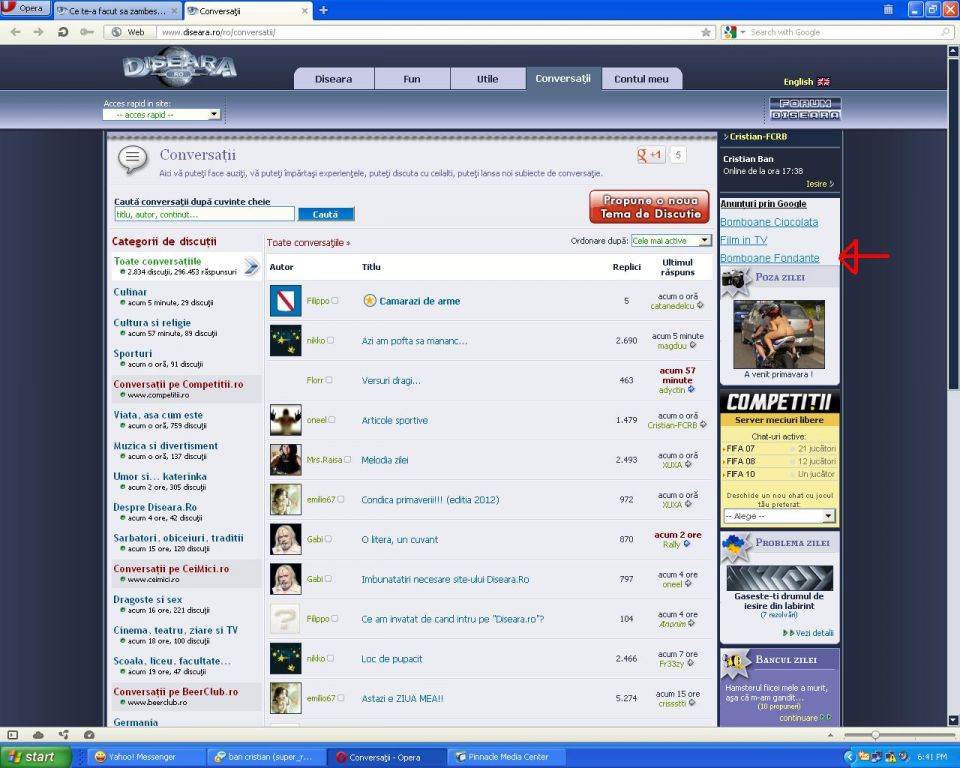Click the URL address bar
The image size is (960, 768).
pos(429,32)
